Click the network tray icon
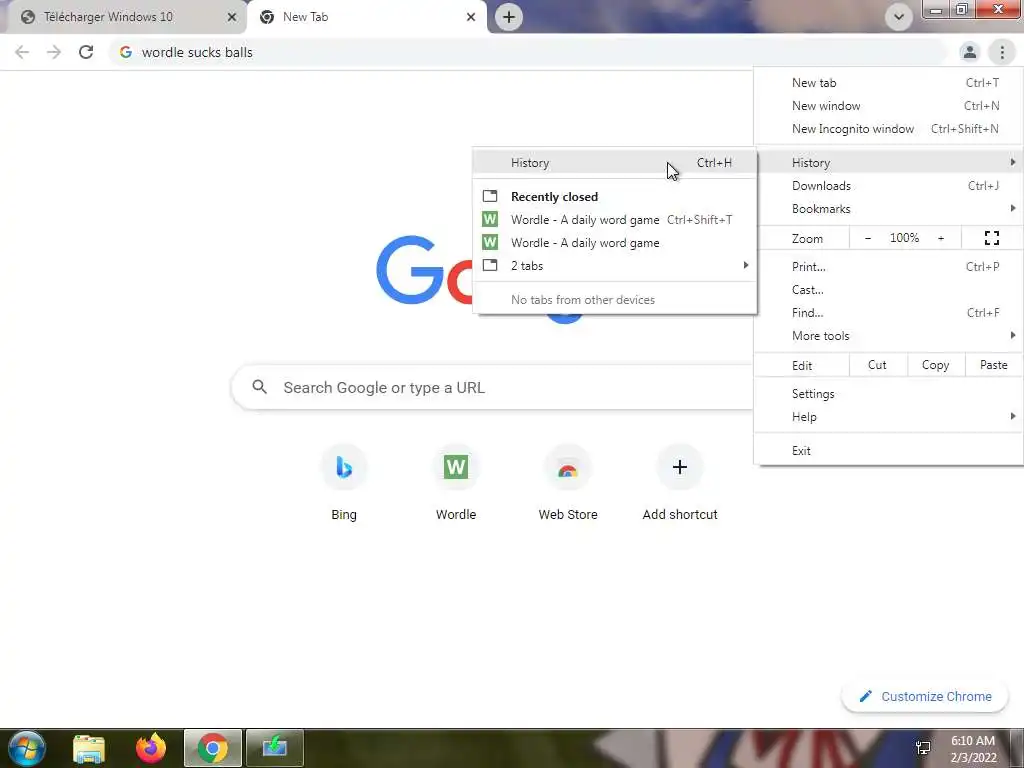 pyautogui.click(x=923, y=748)
